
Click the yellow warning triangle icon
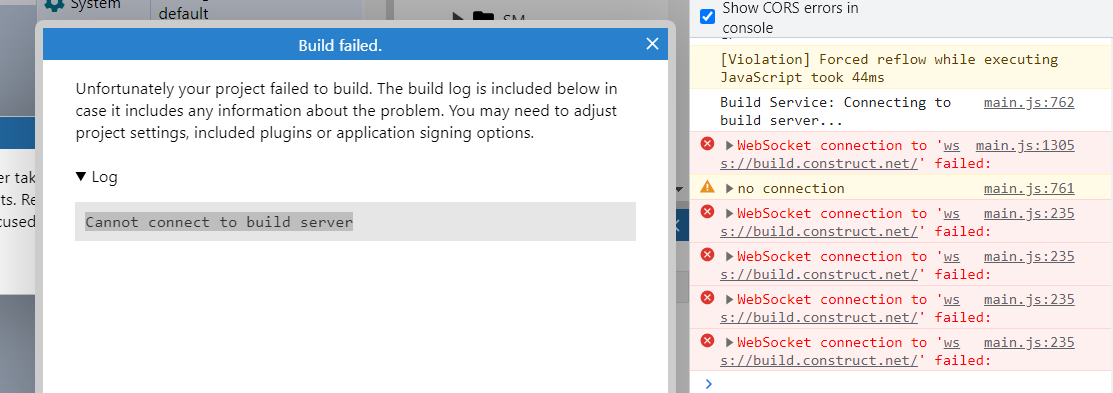pyautogui.click(x=707, y=187)
